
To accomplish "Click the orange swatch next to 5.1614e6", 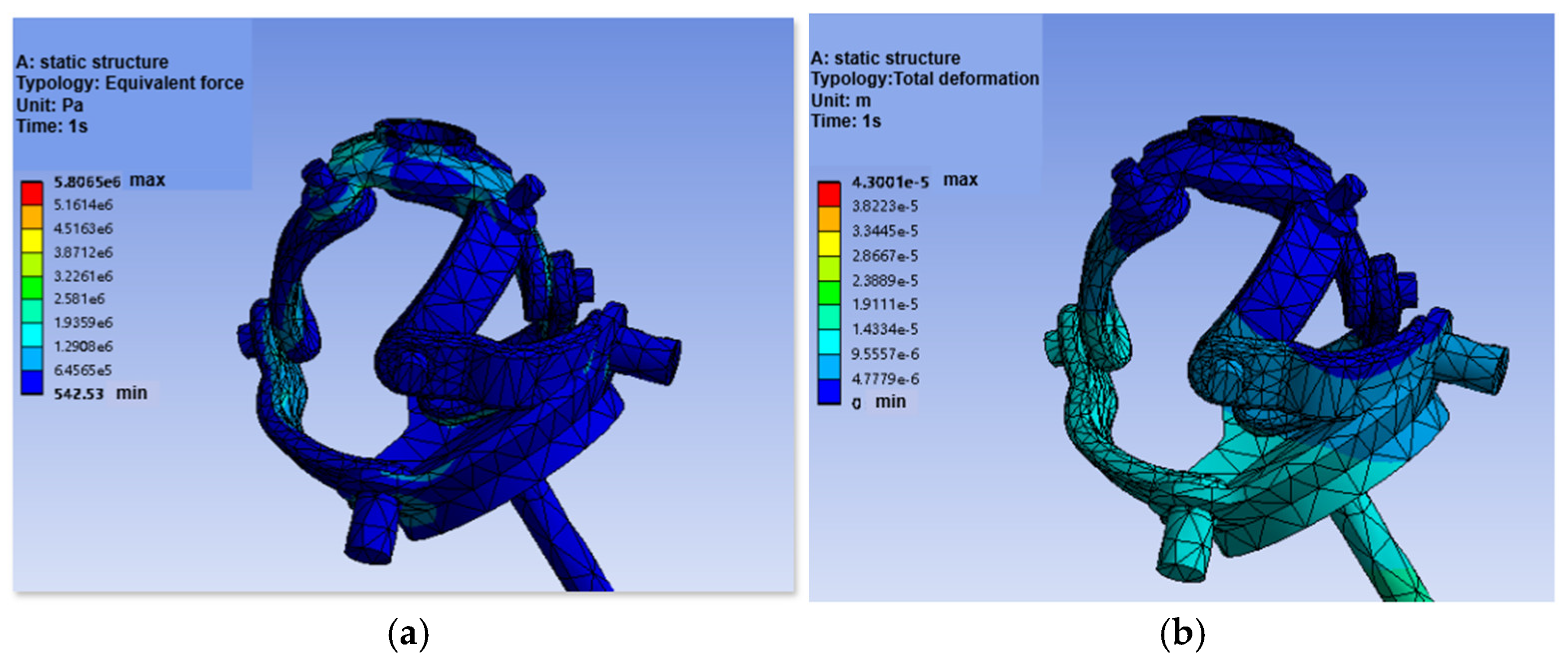I will tap(31, 217).
